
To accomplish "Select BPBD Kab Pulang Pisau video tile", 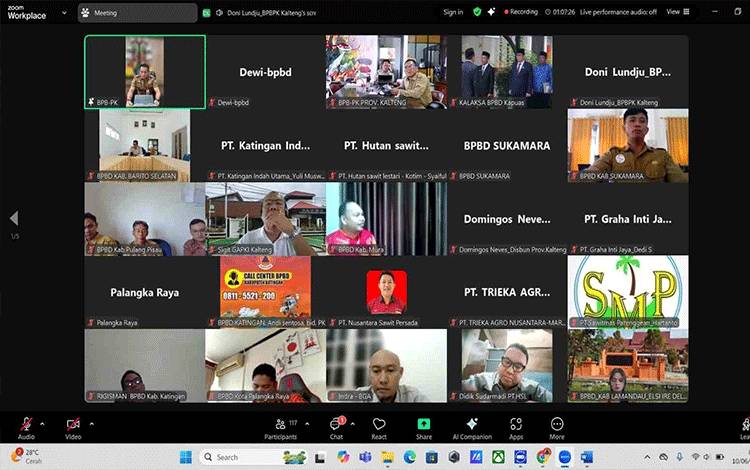I will [x=145, y=219].
